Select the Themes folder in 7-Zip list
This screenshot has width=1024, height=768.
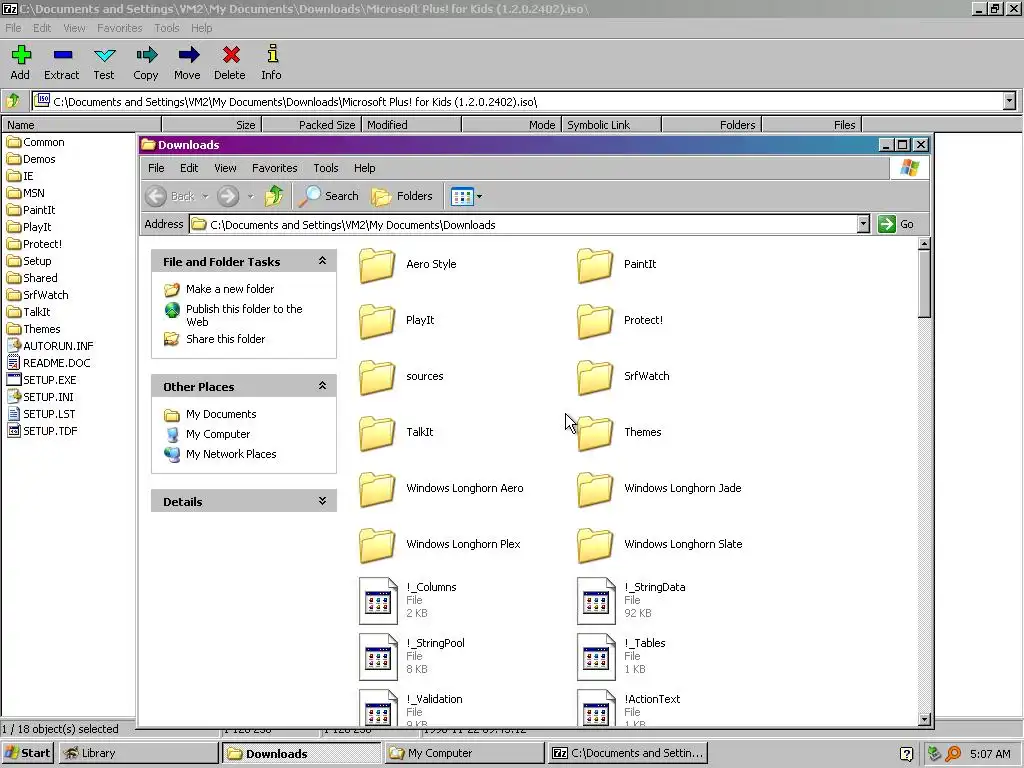34,329
